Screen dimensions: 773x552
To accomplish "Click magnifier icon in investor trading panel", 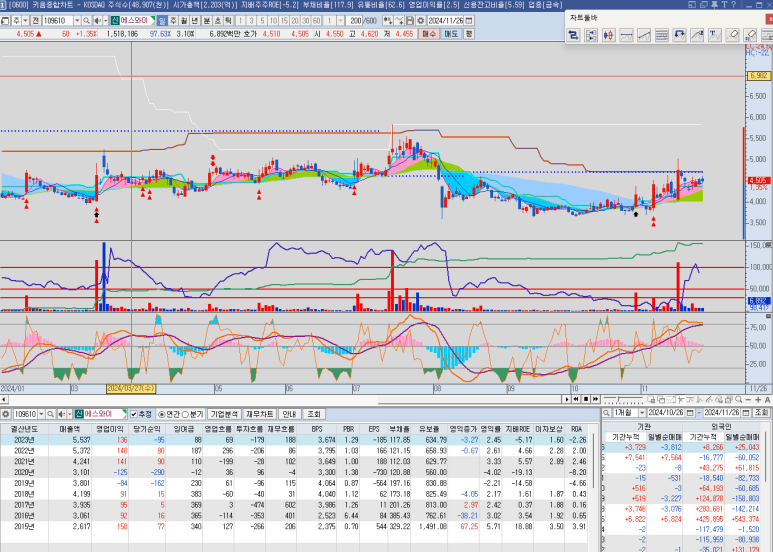I will [x=606, y=413].
